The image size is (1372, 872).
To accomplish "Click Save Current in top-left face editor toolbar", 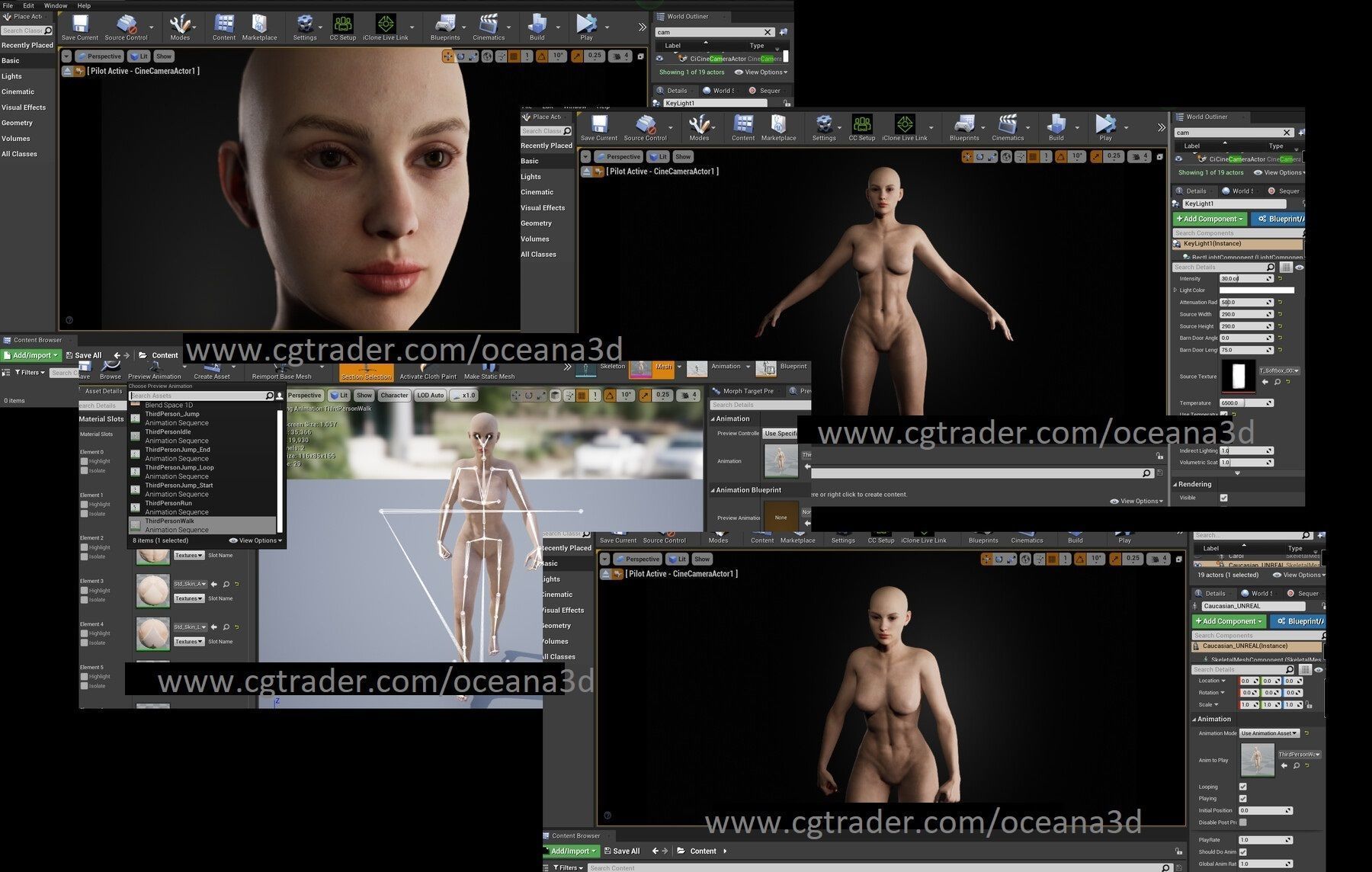I will click(80, 27).
